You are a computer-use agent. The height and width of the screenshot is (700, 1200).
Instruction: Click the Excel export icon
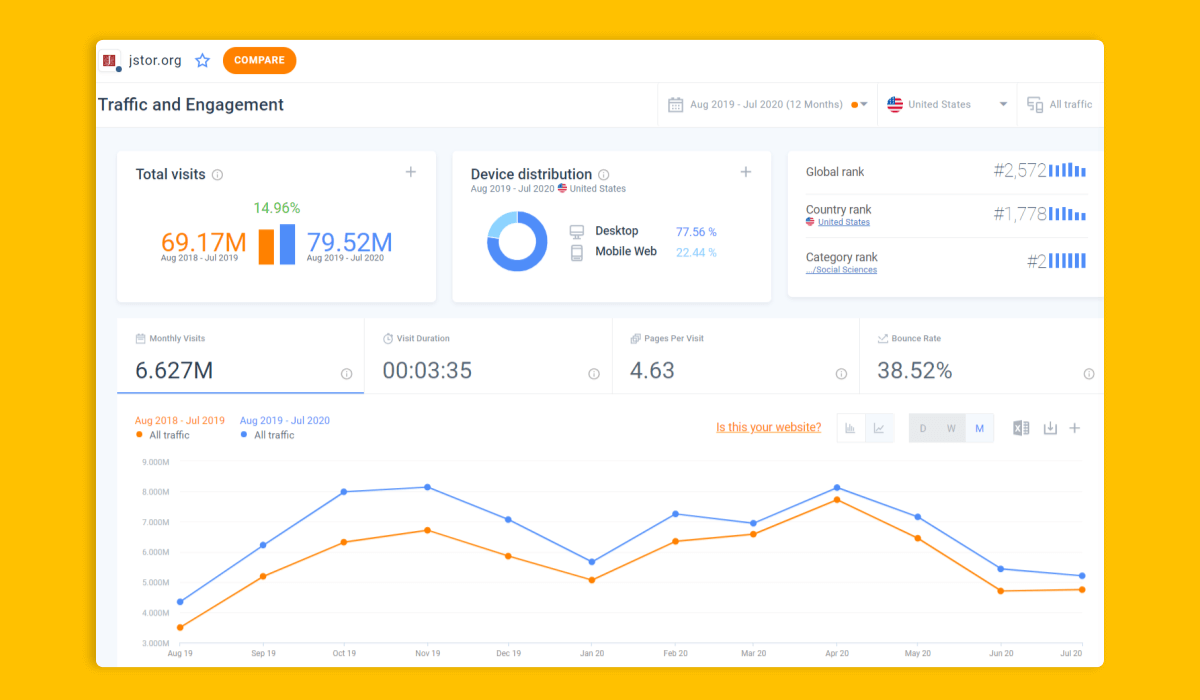(1021, 428)
